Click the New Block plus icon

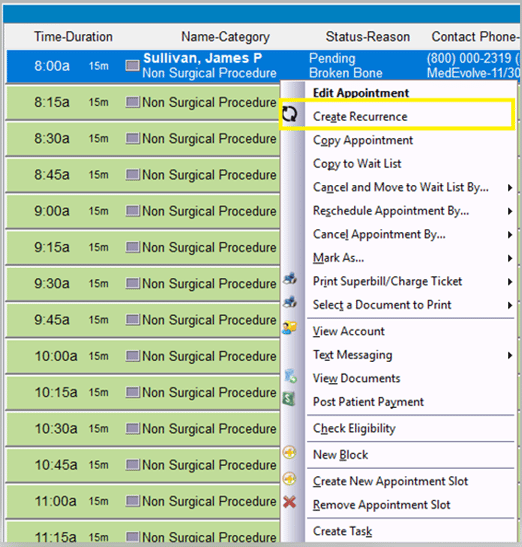point(289,453)
